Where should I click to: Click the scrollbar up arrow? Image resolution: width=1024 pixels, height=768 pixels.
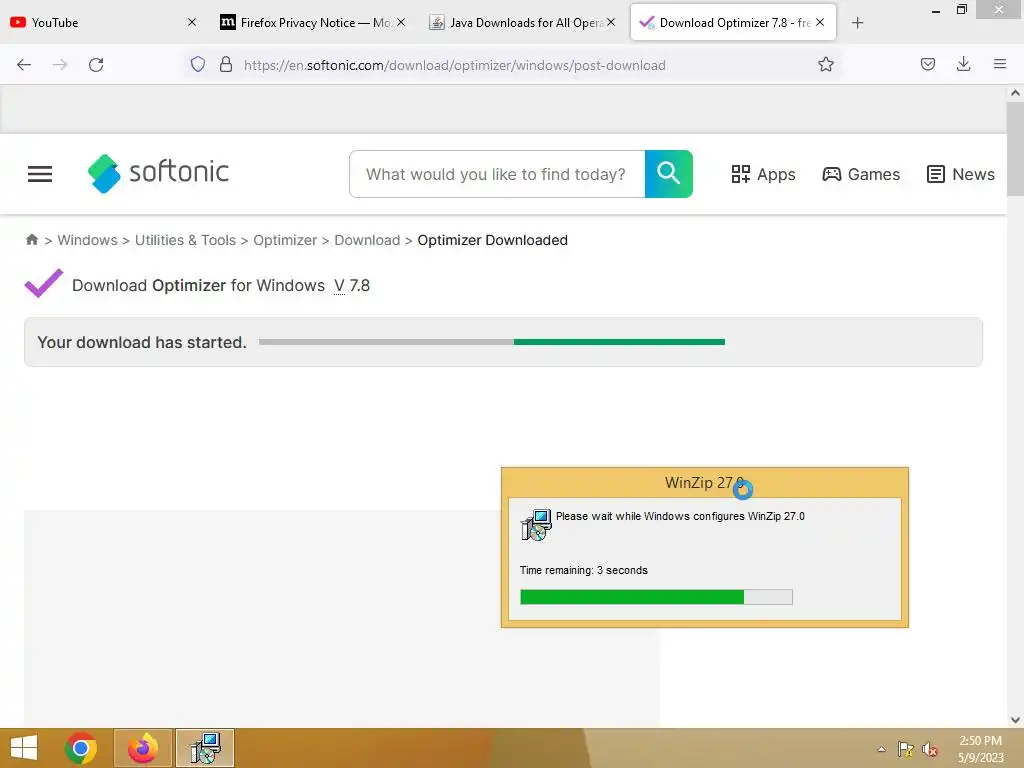coord(1015,93)
